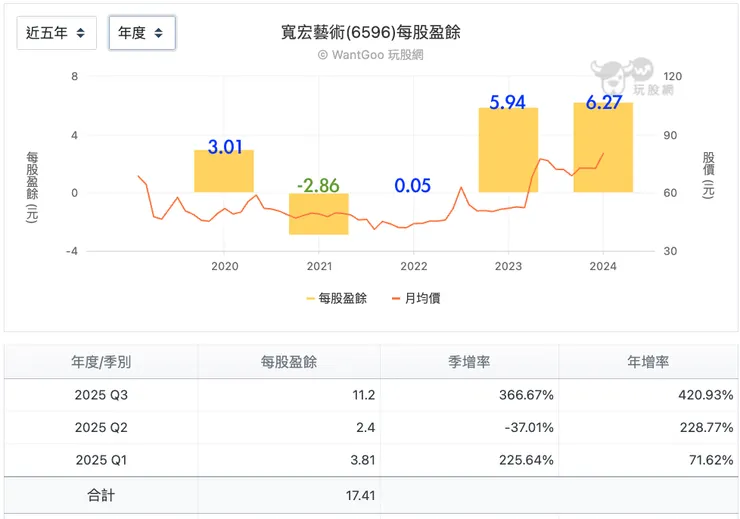Select the 2020 EPS bar
The height and width of the screenshot is (519, 740).
224,171
